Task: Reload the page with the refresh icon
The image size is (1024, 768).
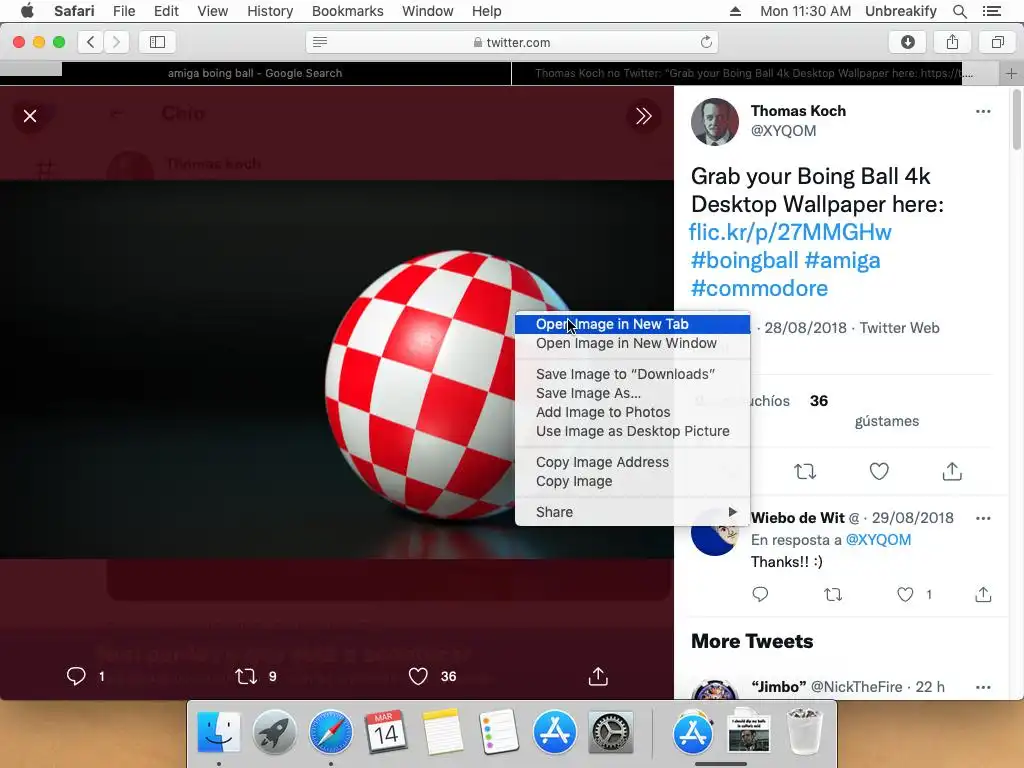Action: click(x=706, y=42)
